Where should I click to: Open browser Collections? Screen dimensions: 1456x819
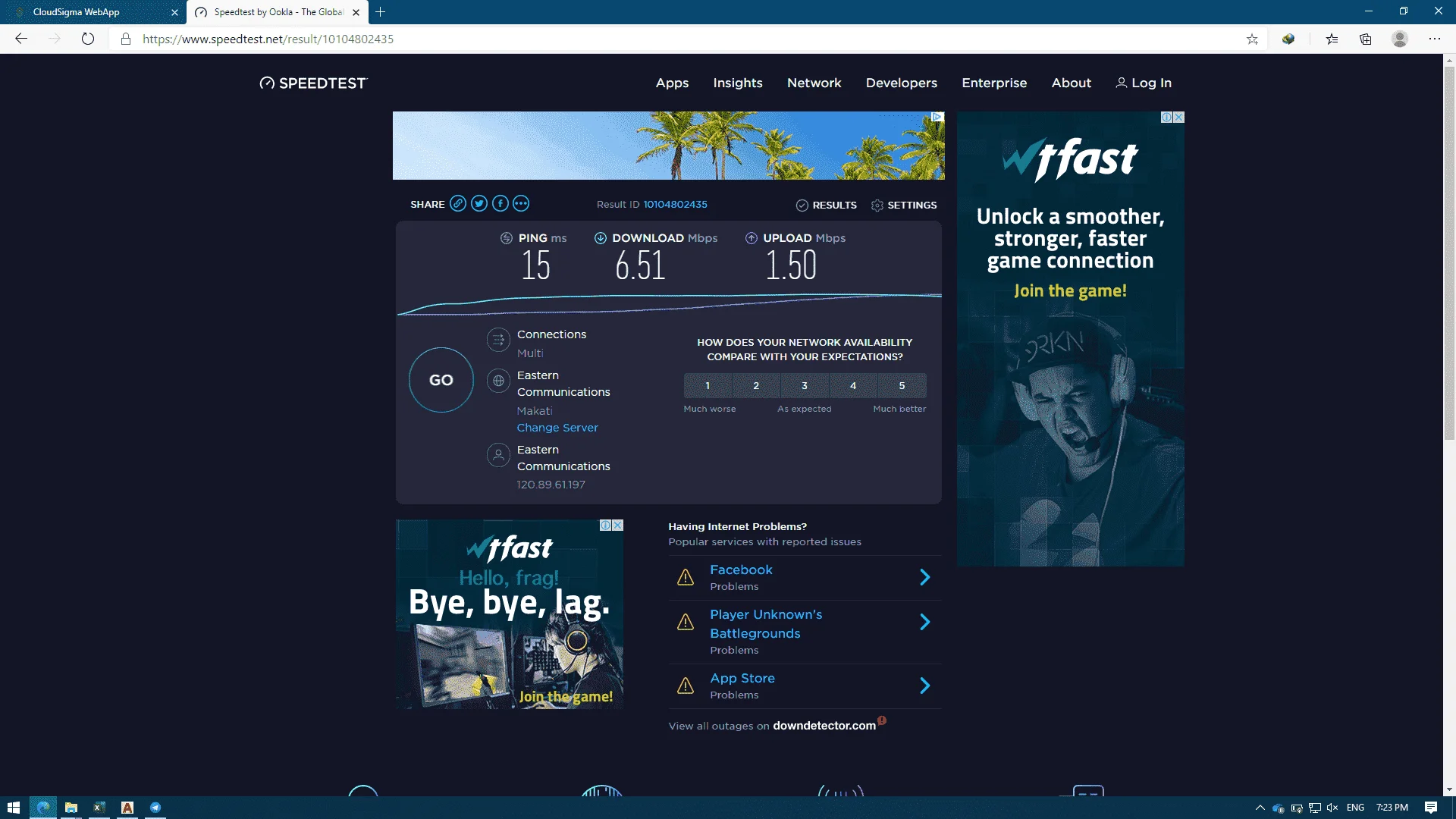(1366, 39)
